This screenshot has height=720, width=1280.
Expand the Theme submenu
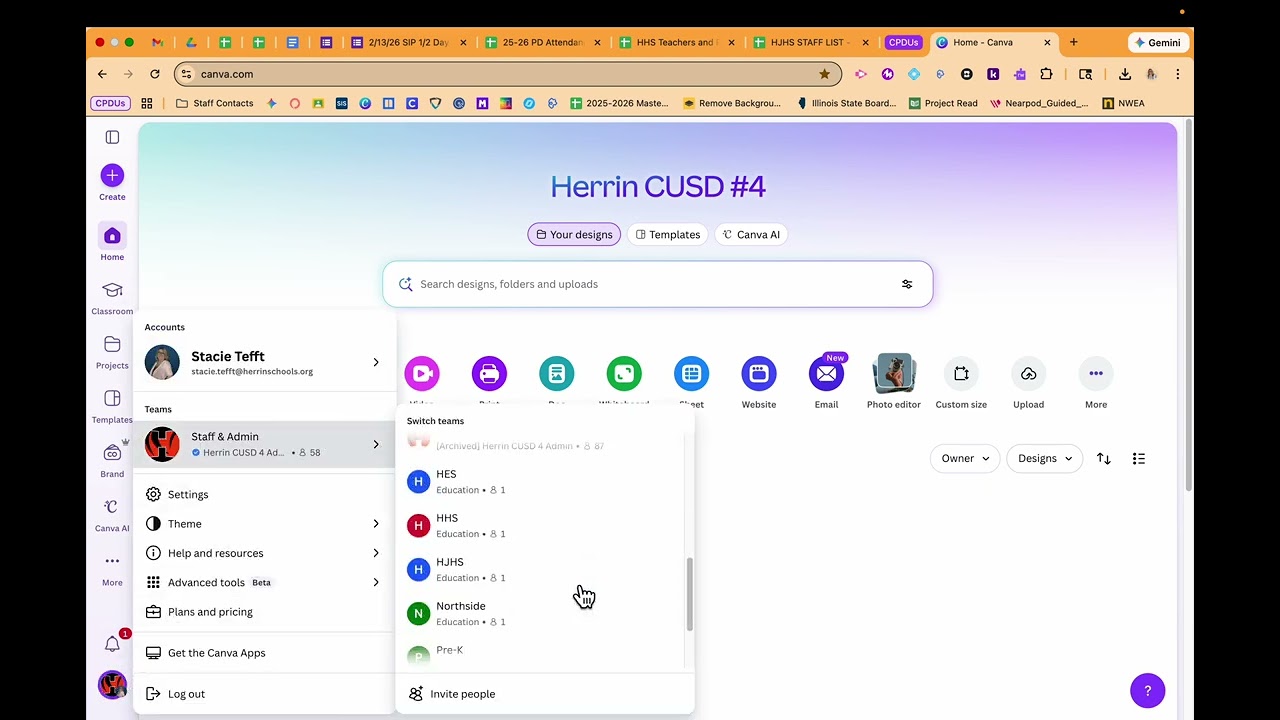pyautogui.click(x=265, y=524)
